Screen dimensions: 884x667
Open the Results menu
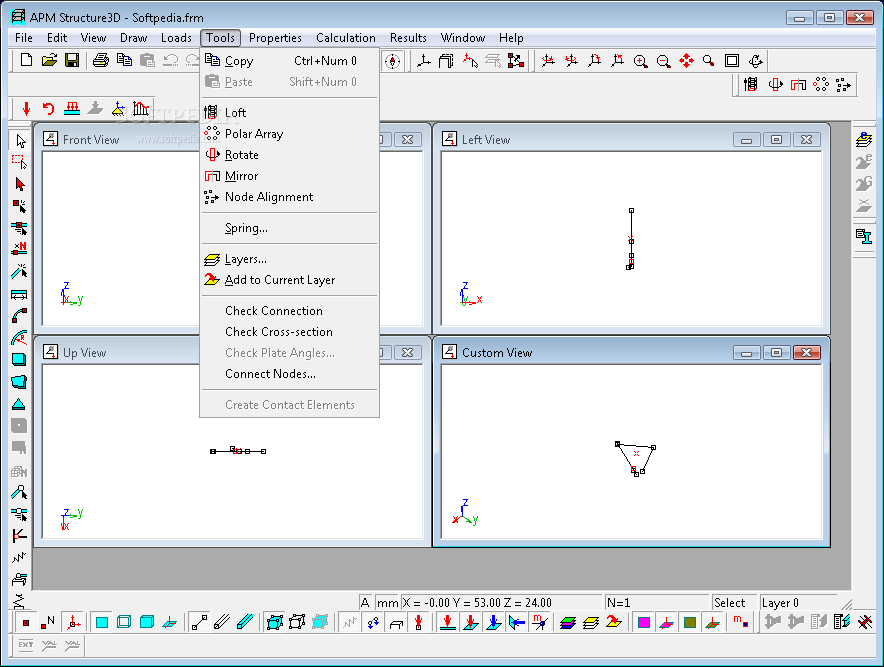[x=408, y=38]
